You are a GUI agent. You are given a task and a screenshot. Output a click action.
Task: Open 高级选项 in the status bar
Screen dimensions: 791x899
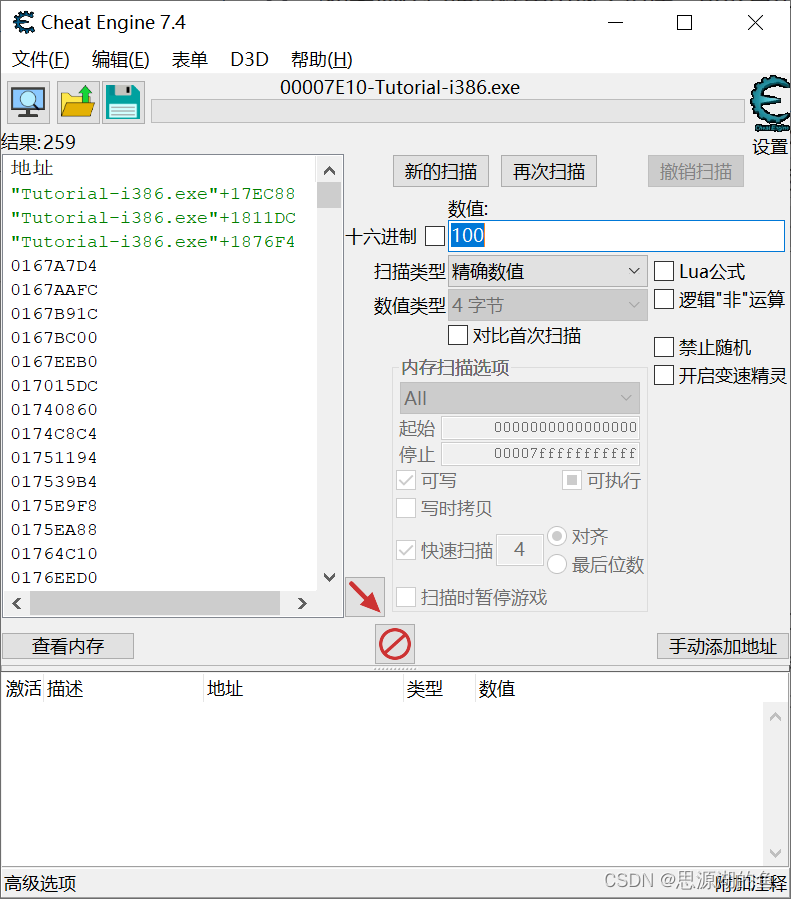pos(40,883)
